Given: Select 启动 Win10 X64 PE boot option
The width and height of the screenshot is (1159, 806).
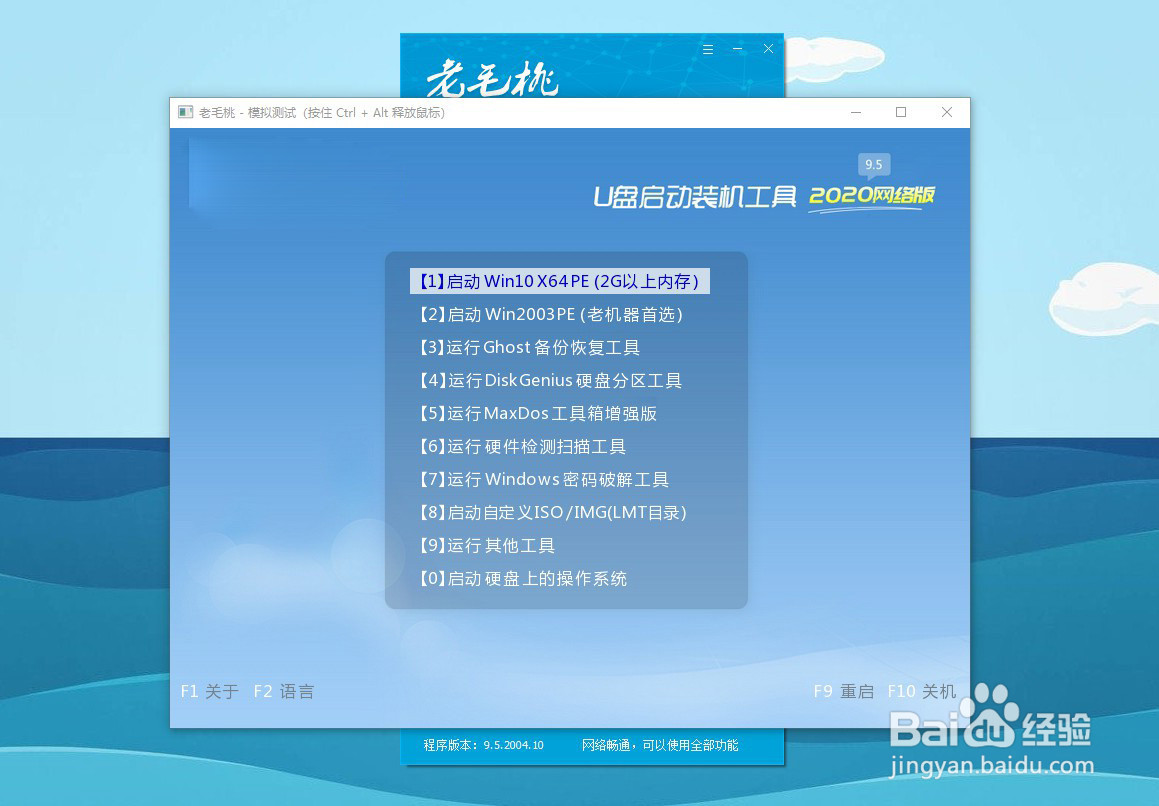Looking at the screenshot, I should coord(560,281).
